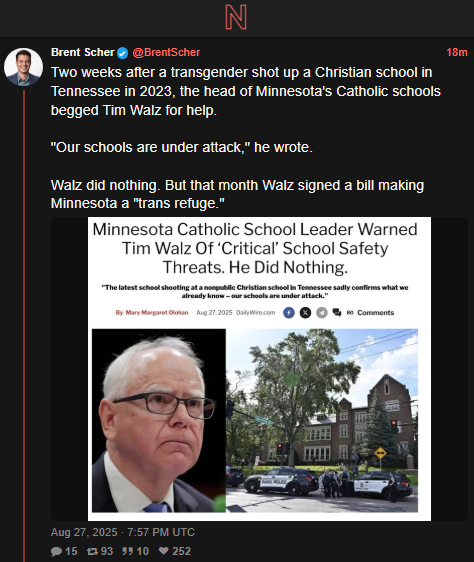The height and width of the screenshot is (562, 474).
Task: Click the 18m timestamp link
Action: click(x=457, y=52)
